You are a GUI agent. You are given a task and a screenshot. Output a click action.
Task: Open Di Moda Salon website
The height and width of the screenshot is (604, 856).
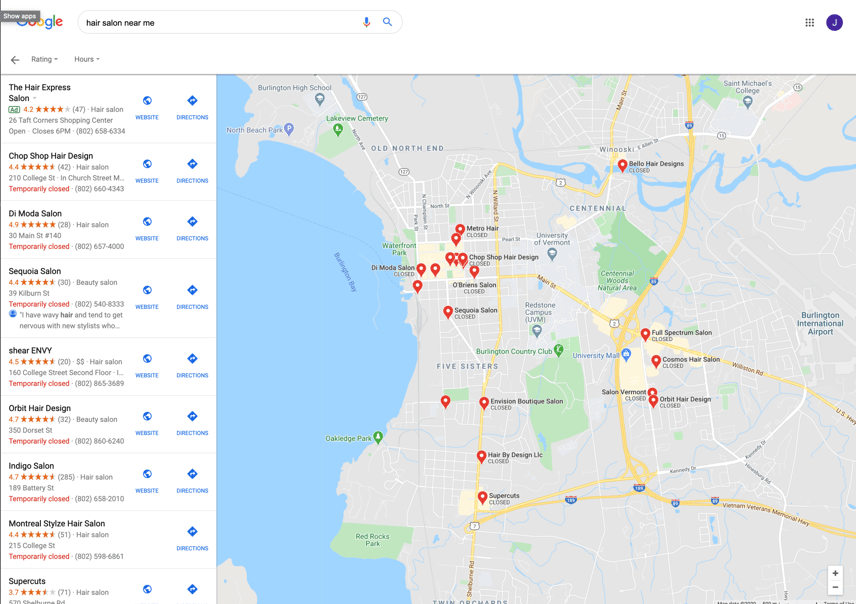(x=147, y=229)
